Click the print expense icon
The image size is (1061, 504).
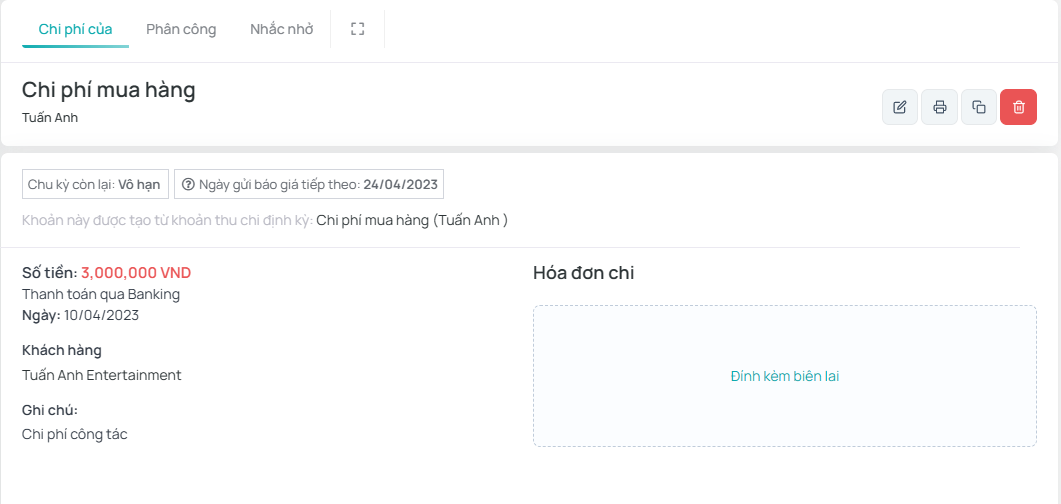pyautogui.click(x=939, y=107)
